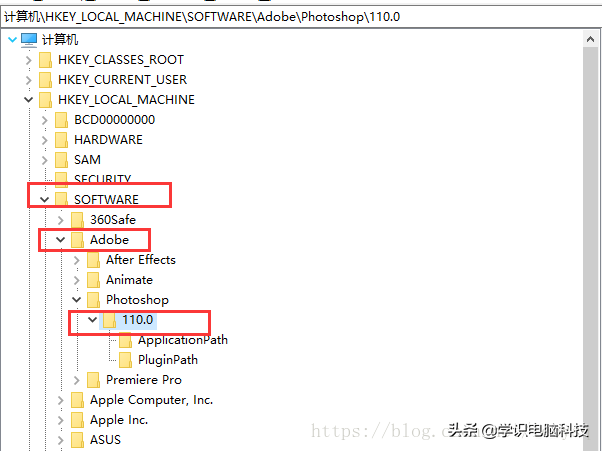Select the ApplicationPath label
Screen dimensions: 602x451
point(183,340)
